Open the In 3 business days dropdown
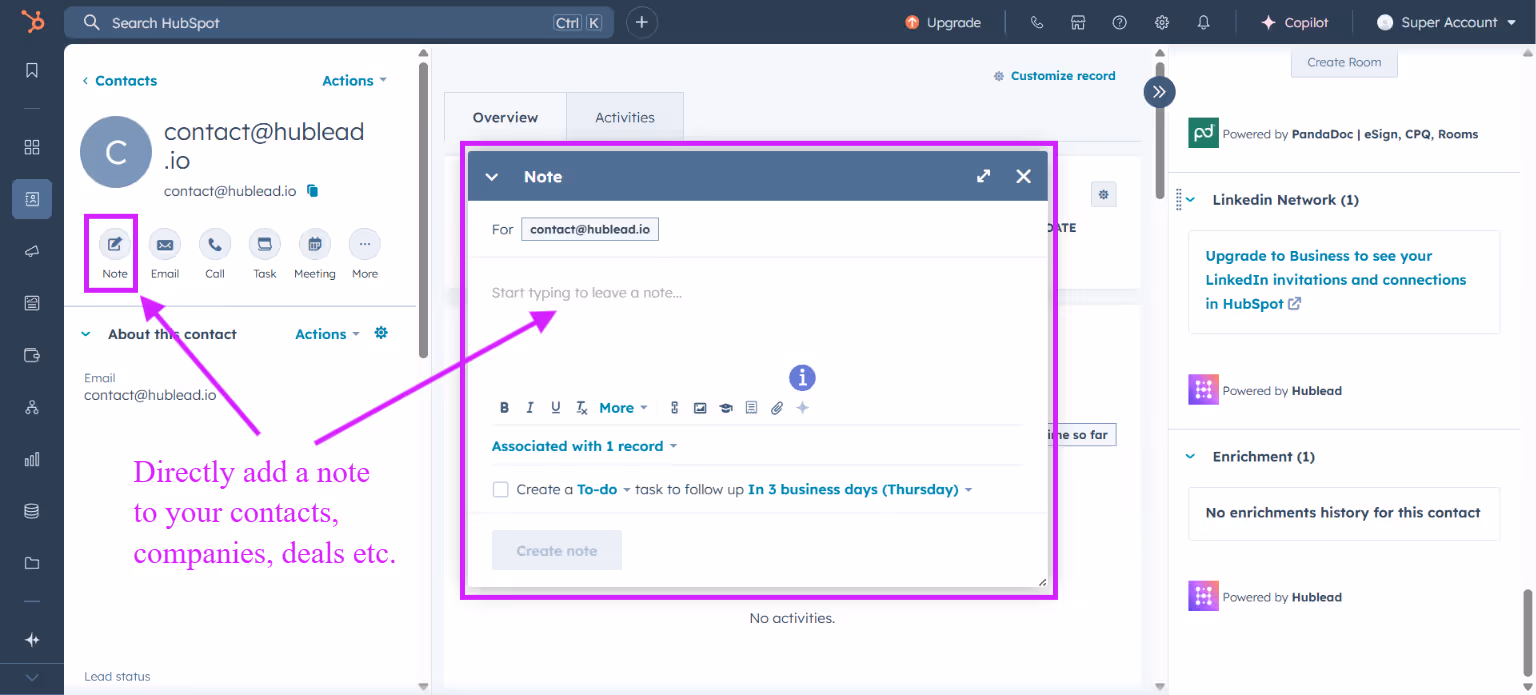 860,490
